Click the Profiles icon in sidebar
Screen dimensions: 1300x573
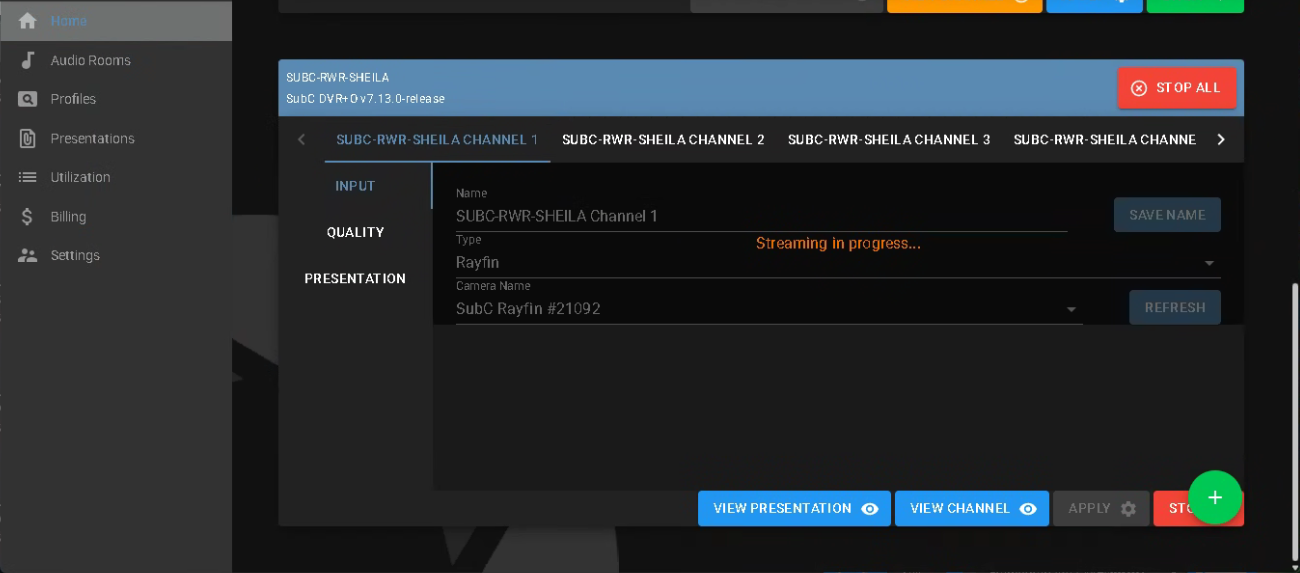point(28,99)
